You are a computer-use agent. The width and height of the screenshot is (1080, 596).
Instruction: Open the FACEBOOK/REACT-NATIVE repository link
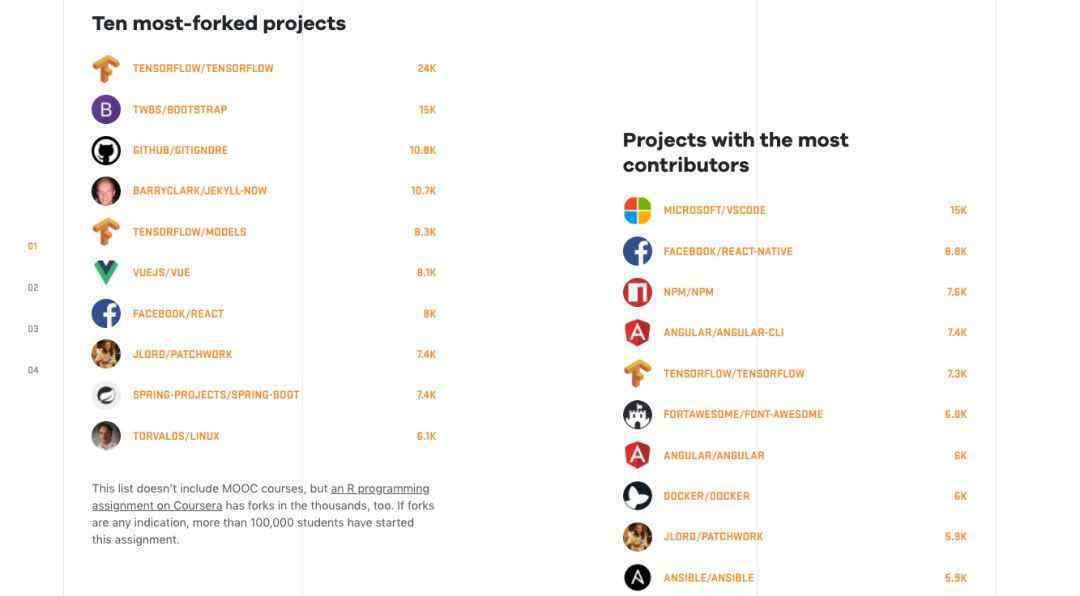728,251
